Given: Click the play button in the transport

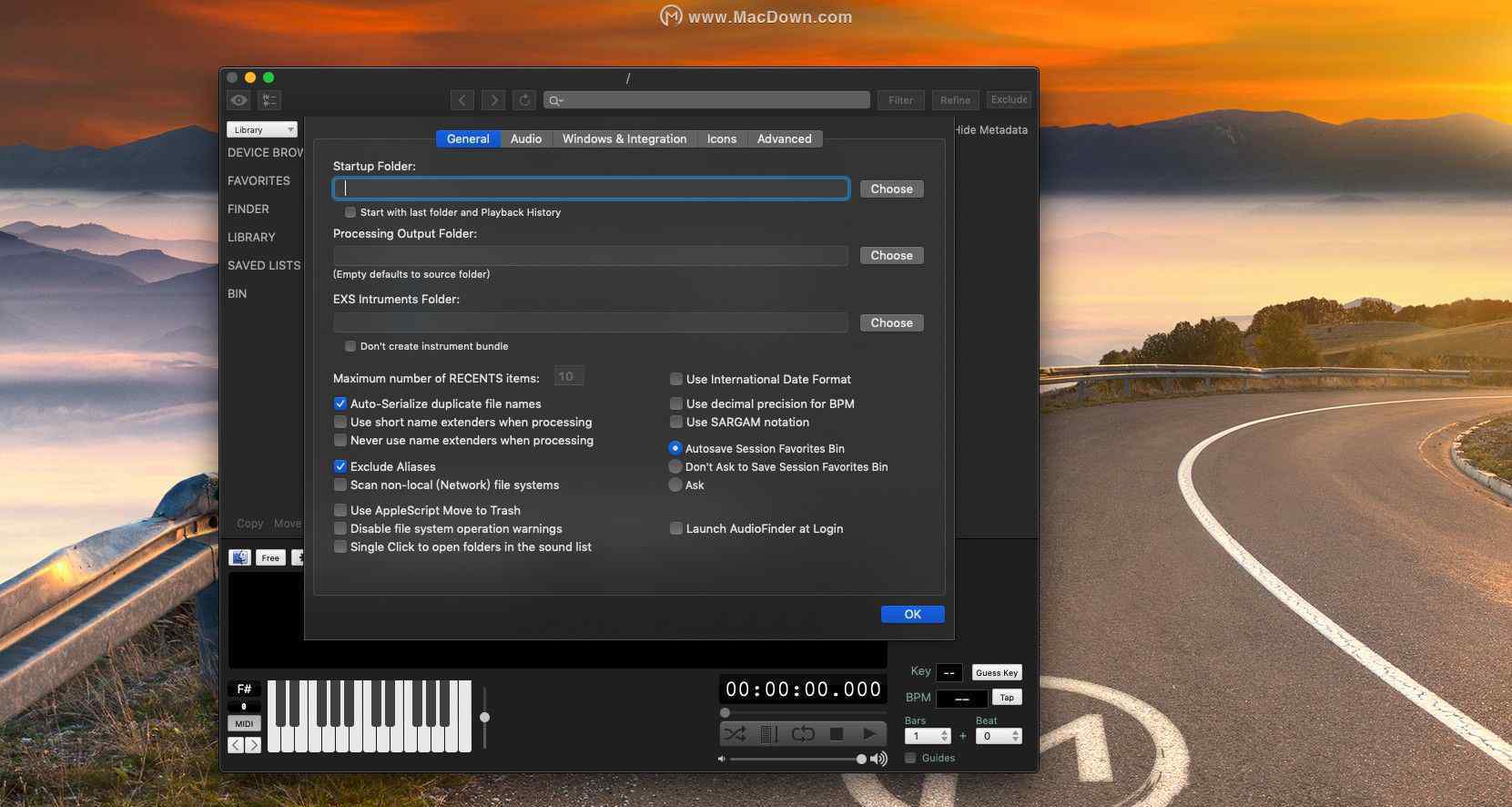Looking at the screenshot, I should (x=869, y=733).
